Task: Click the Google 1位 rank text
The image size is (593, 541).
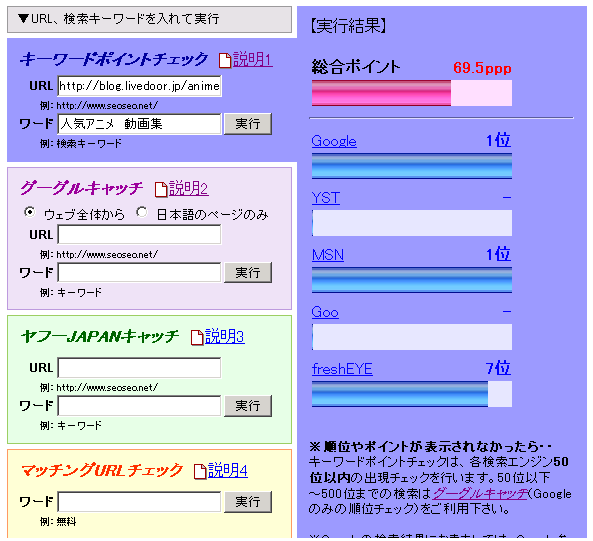Action: pos(498,141)
